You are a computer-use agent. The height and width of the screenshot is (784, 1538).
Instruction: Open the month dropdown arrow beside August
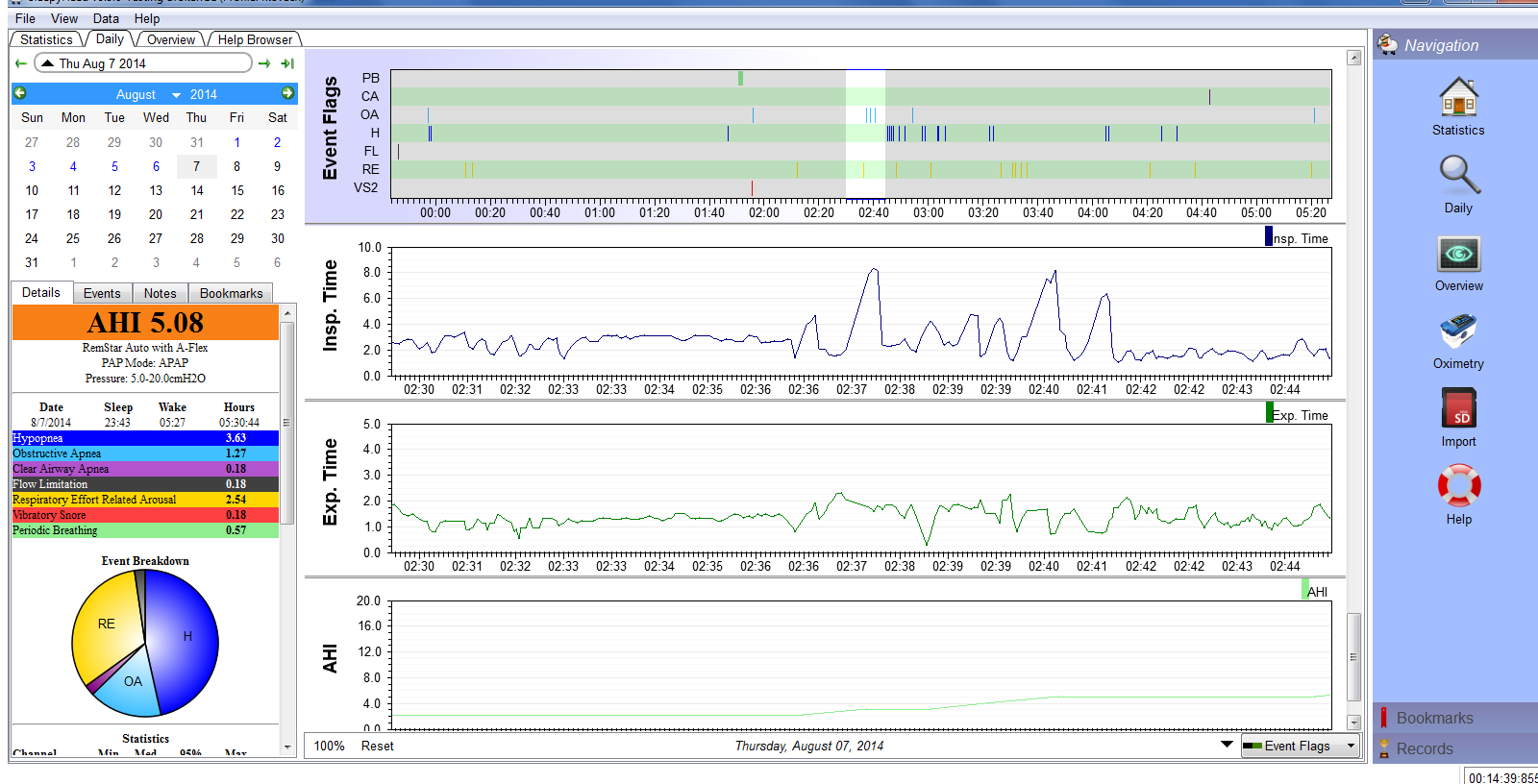(x=176, y=95)
